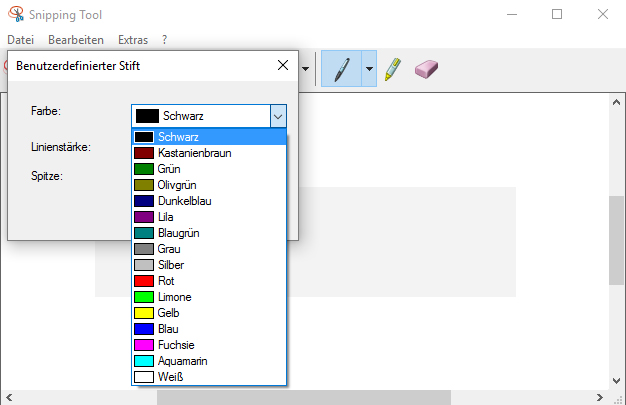
Task: Choose Grün in the color list
Action: 209,169
